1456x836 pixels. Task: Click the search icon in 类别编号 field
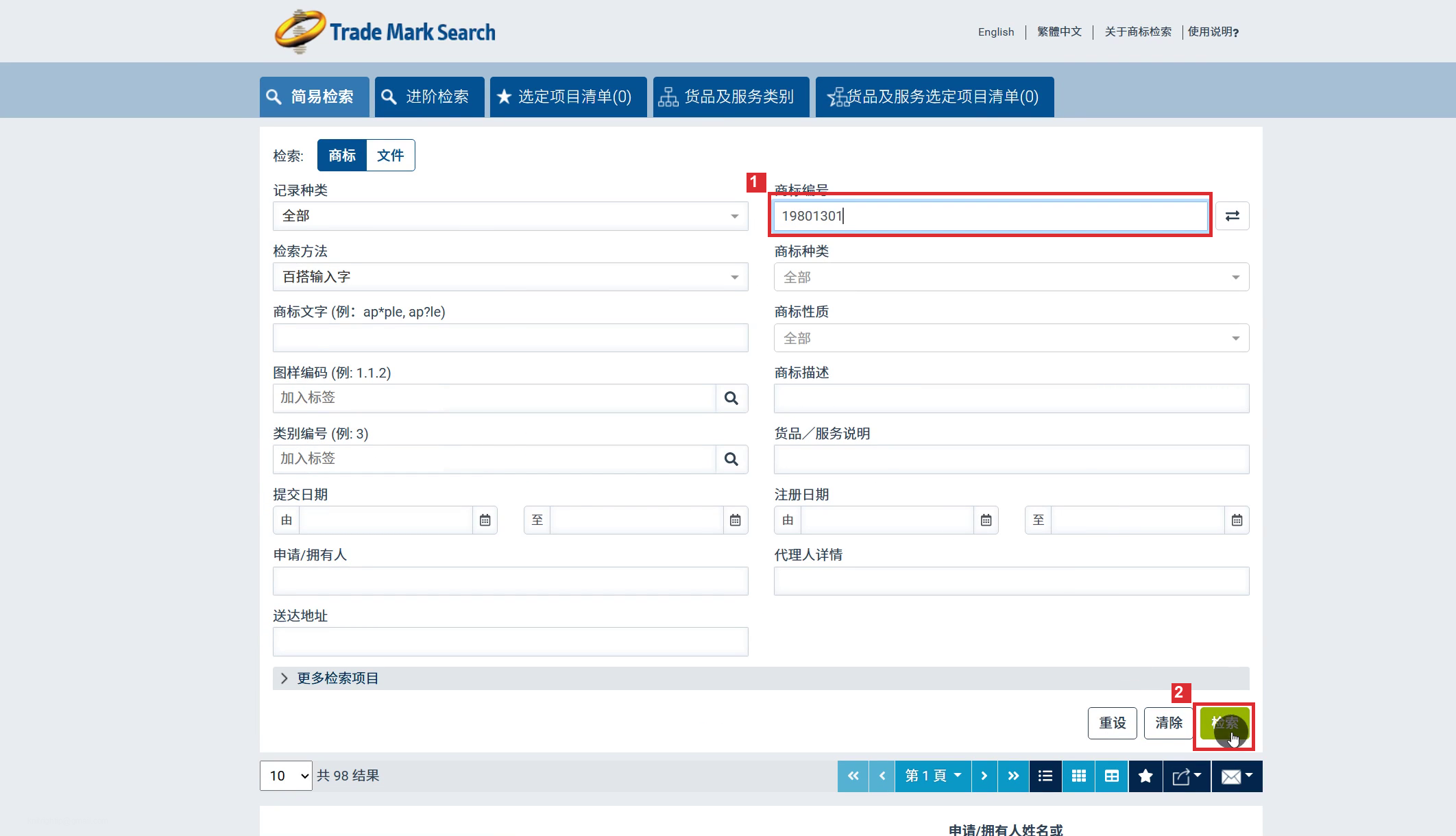(x=731, y=459)
